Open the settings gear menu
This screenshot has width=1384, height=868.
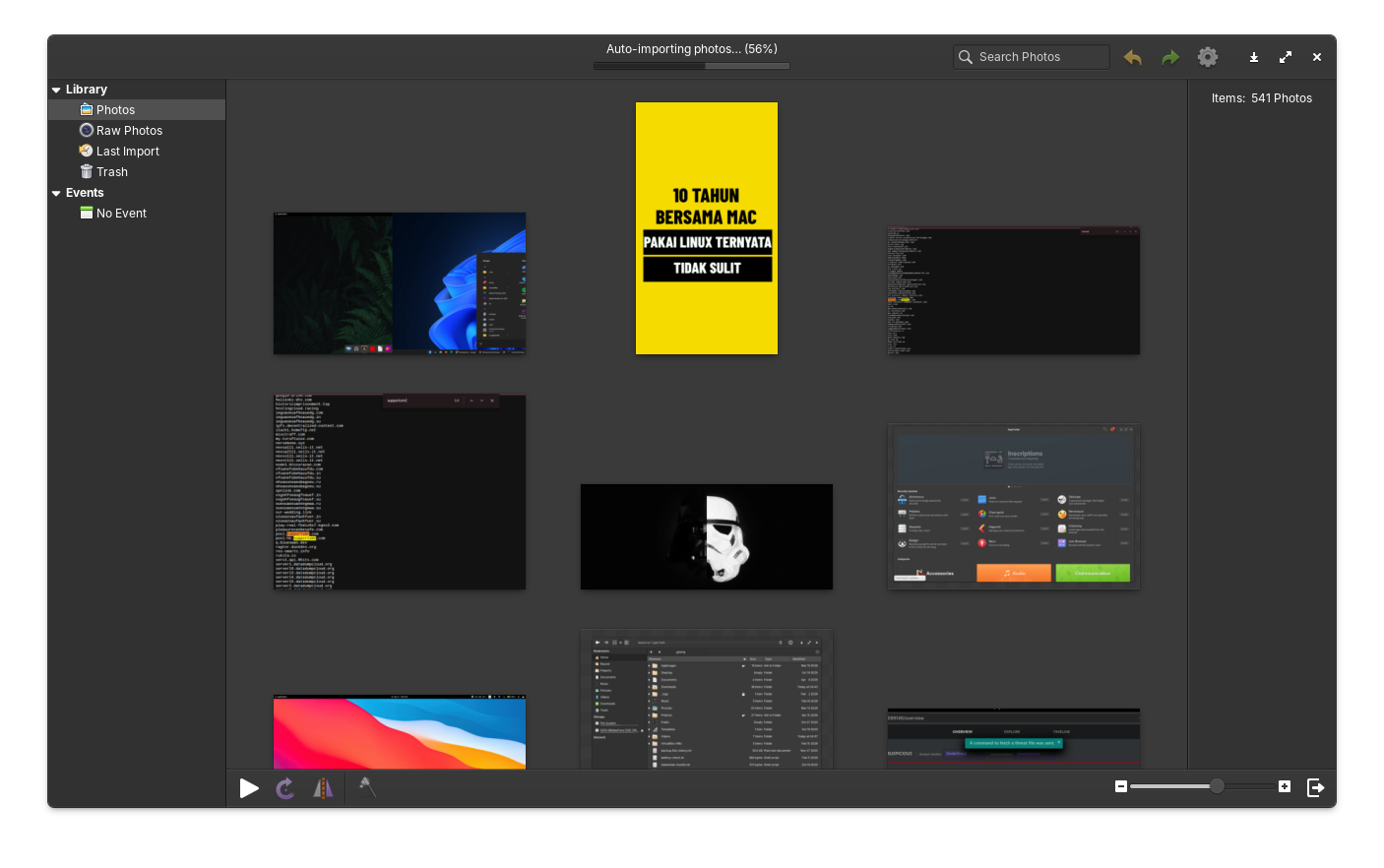1208,57
